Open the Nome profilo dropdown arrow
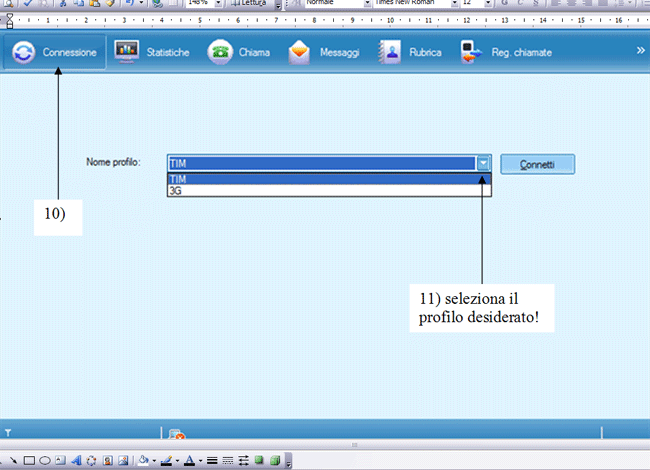Screen dimensions: 650x470 [484, 163]
